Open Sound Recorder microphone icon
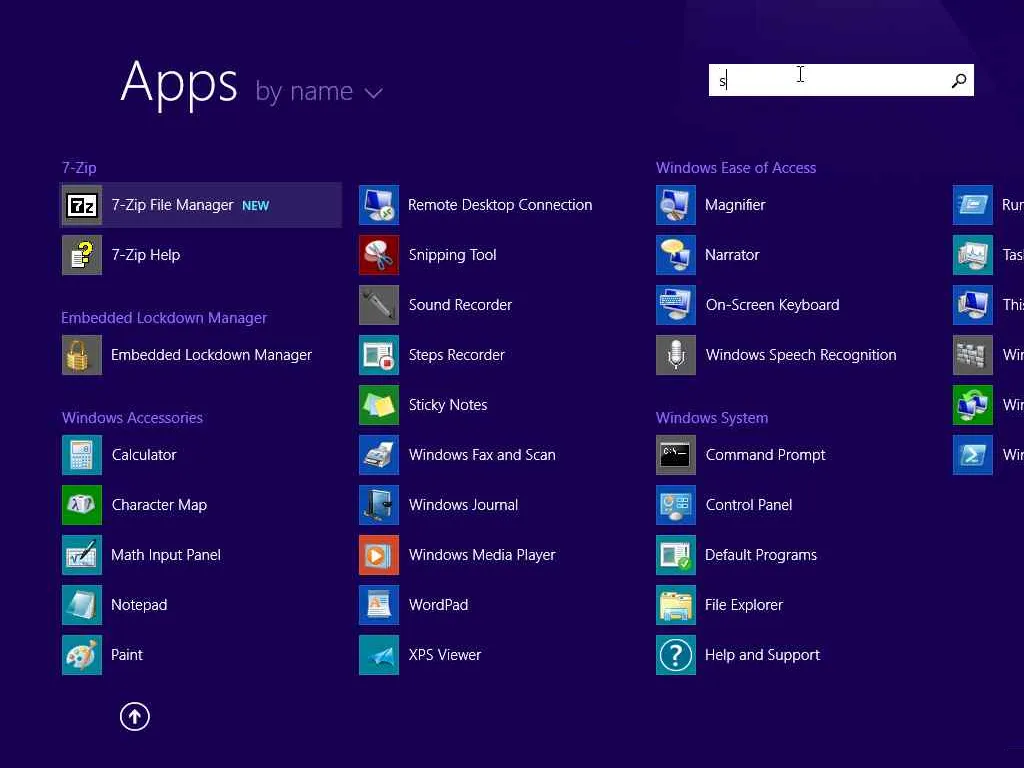The image size is (1024, 768). [379, 305]
